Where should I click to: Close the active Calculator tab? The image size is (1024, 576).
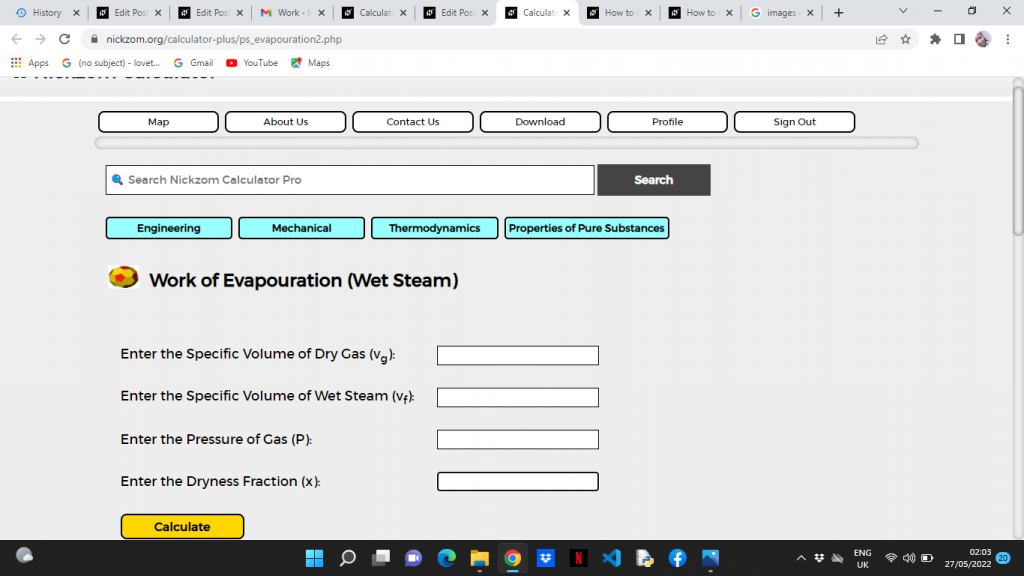566,12
